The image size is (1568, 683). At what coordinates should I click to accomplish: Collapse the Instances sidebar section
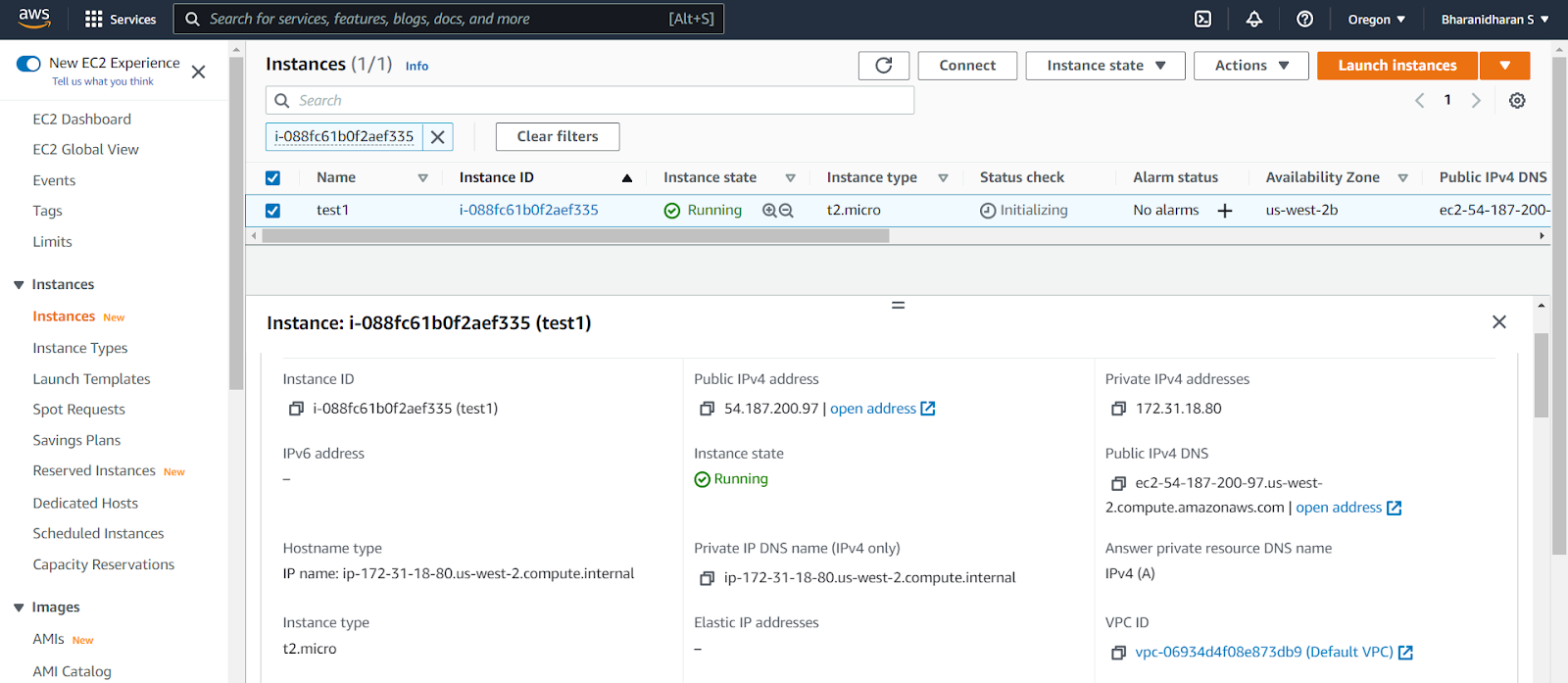point(19,285)
